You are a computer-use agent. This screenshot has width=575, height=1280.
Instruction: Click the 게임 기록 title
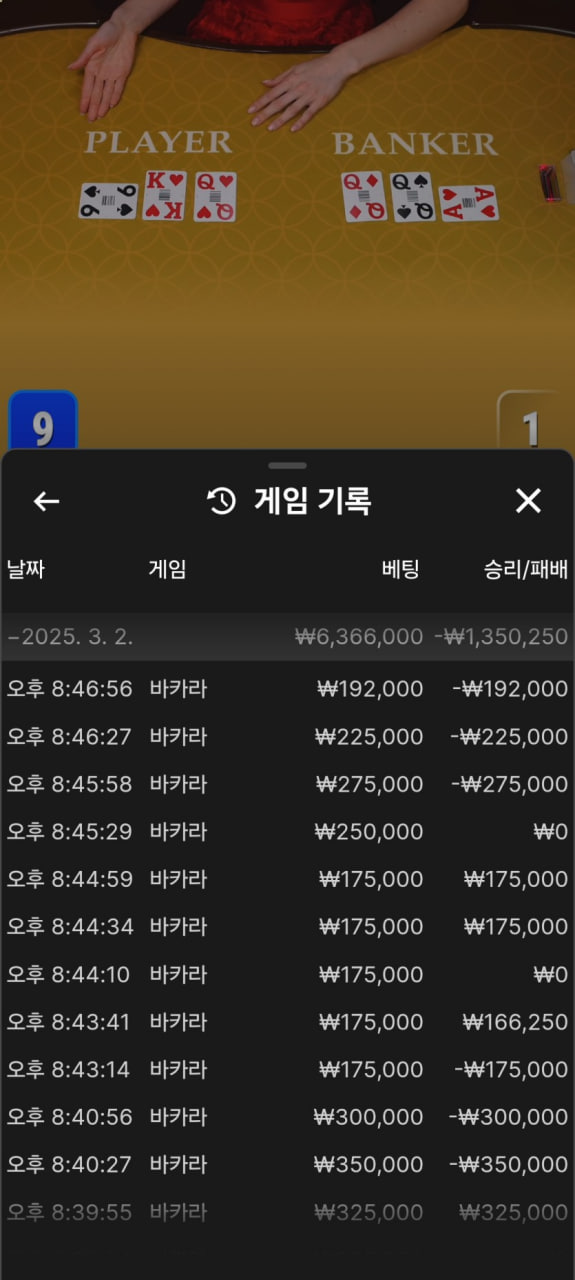[313, 501]
